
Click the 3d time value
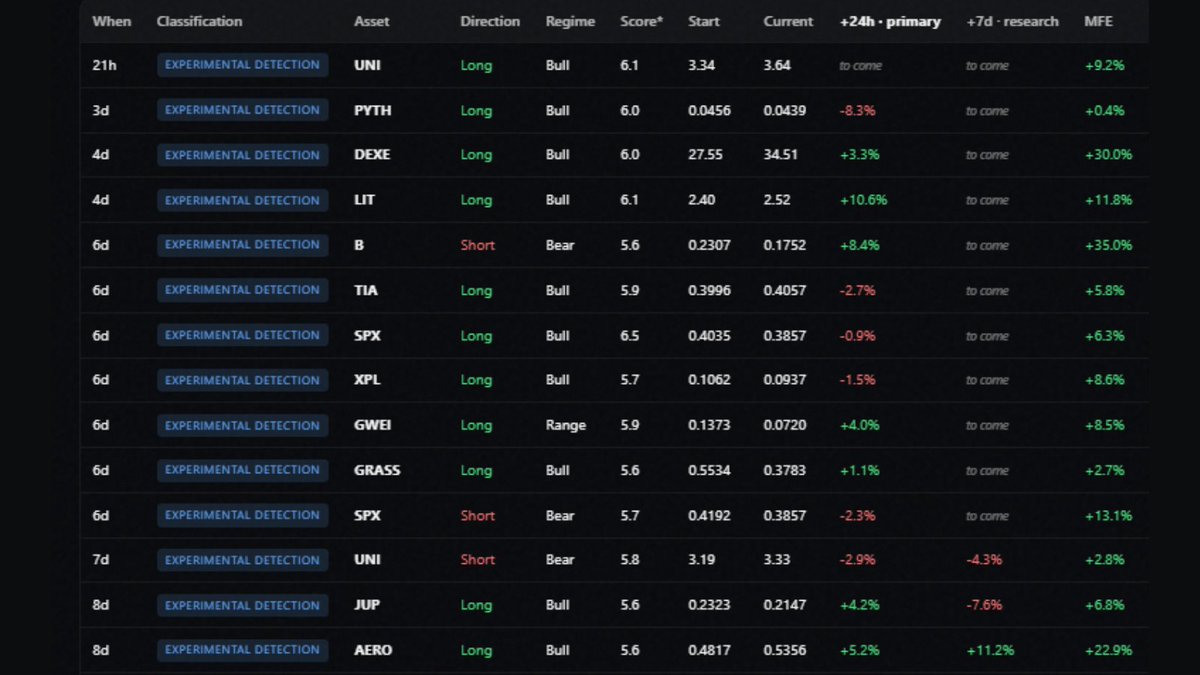[x=100, y=111]
